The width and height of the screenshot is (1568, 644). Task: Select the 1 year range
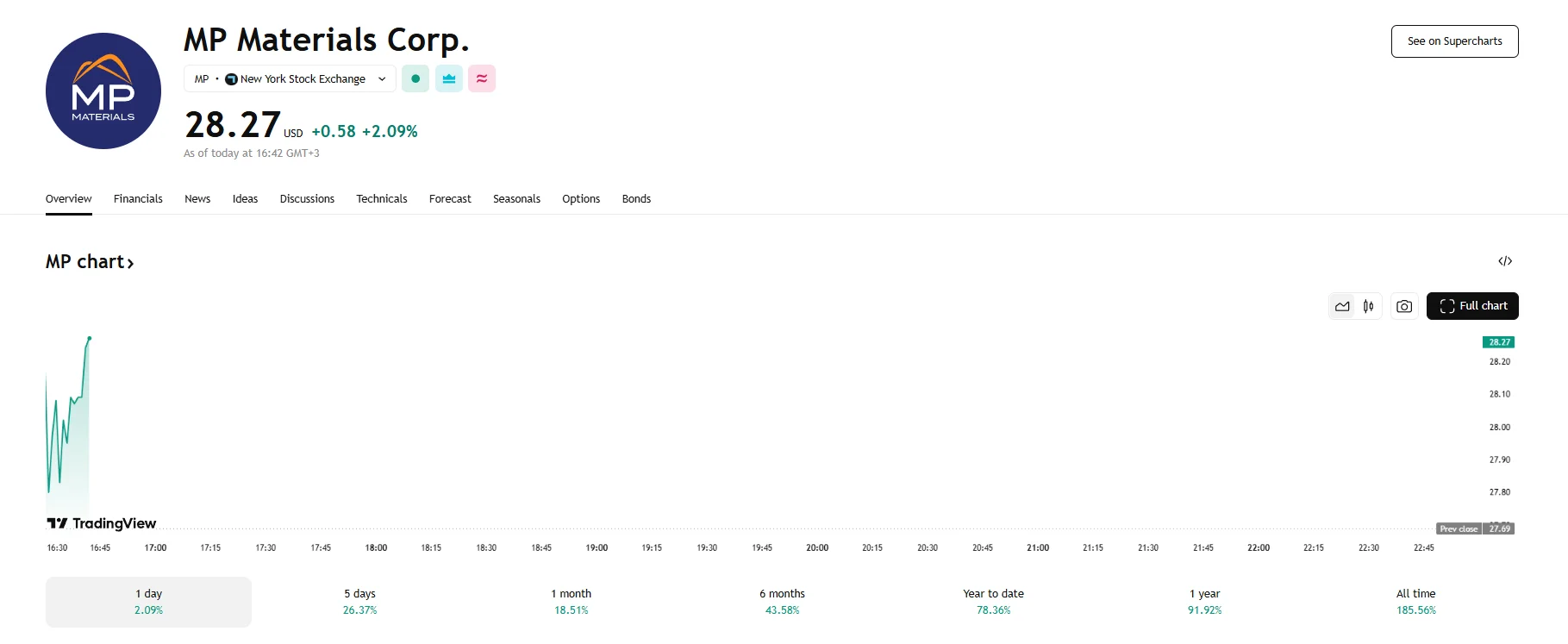point(1204,602)
